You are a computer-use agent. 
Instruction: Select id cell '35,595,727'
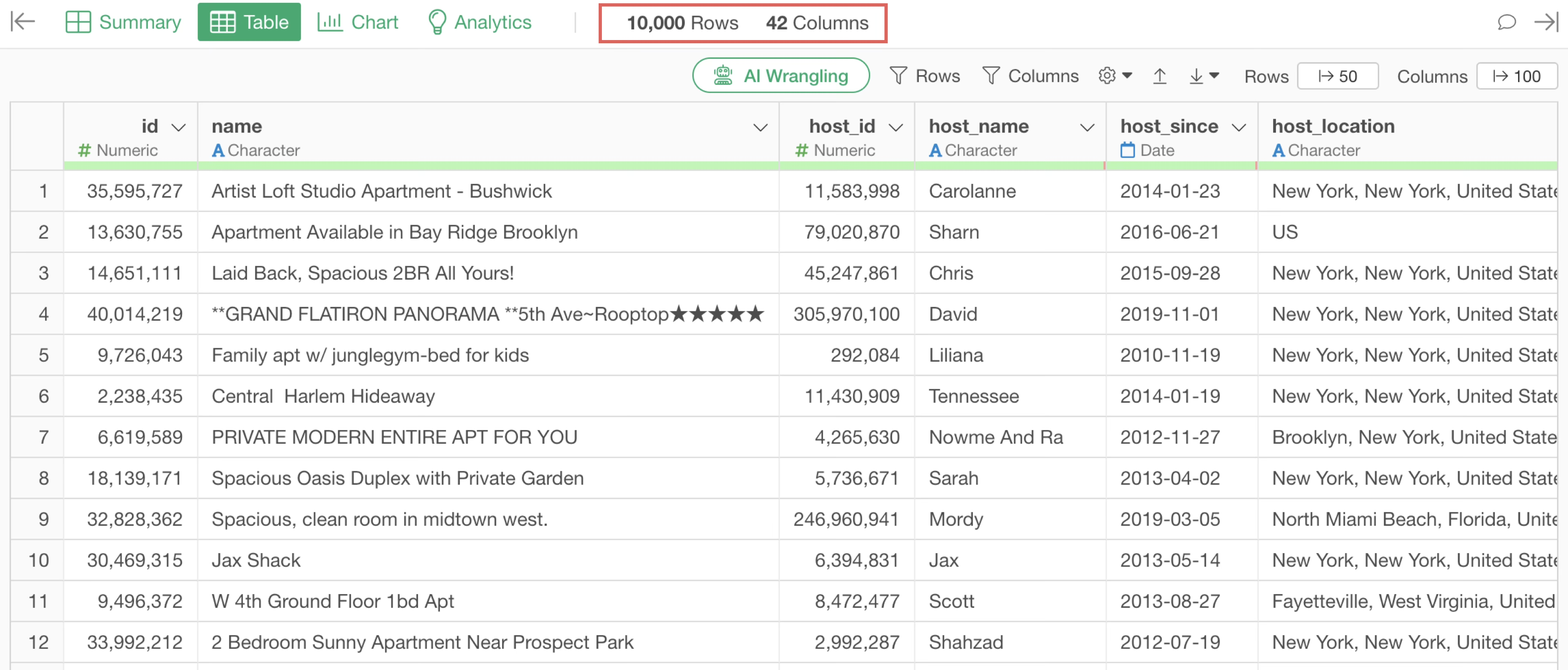[131, 191]
